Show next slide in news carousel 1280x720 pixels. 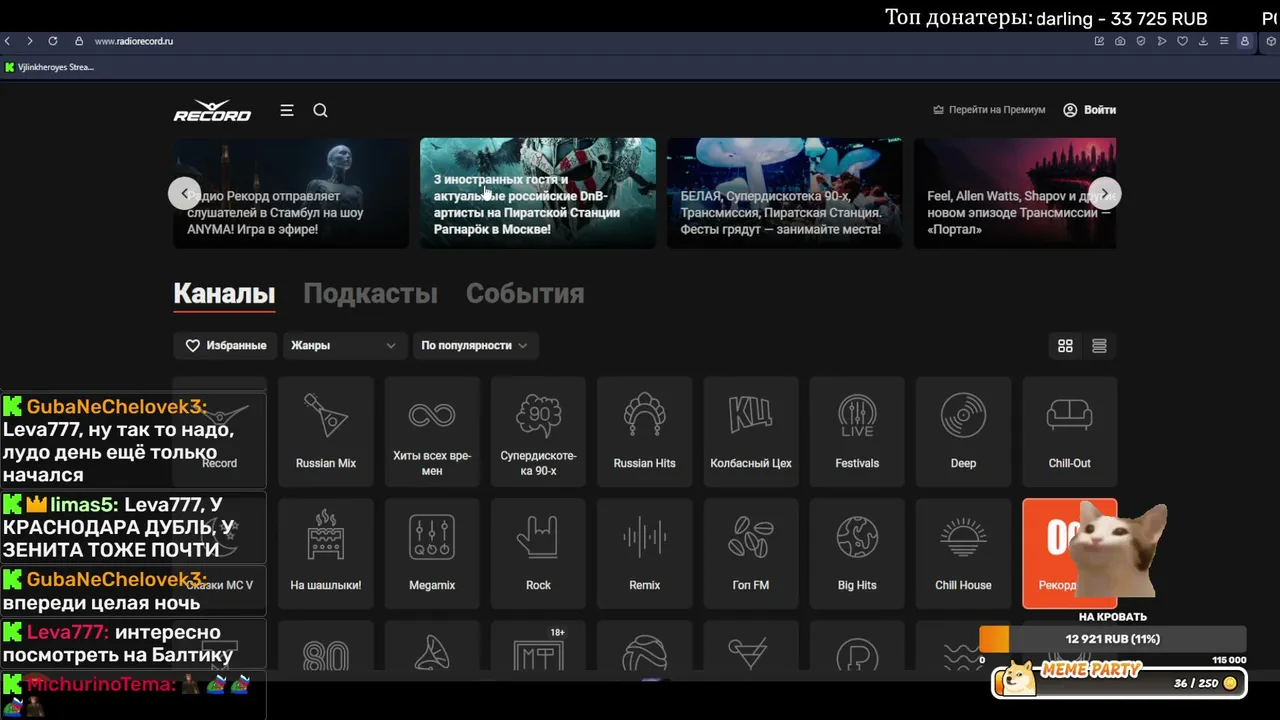pos(1105,193)
